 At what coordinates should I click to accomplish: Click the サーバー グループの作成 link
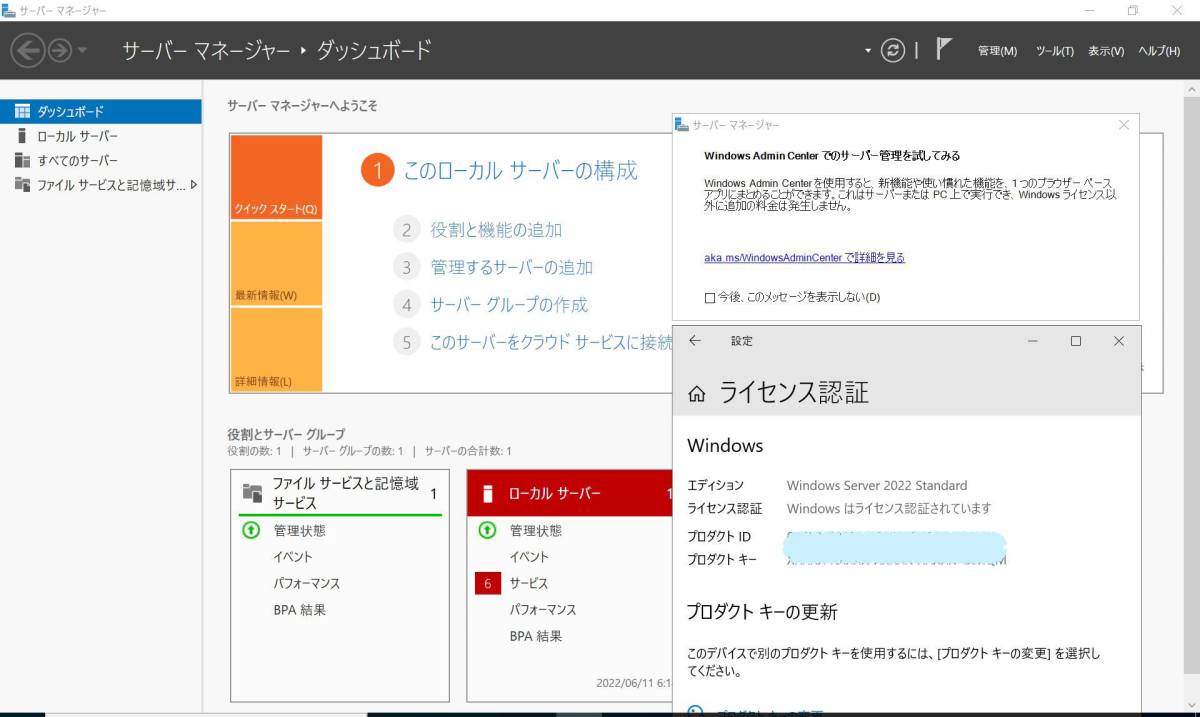(509, 305)
